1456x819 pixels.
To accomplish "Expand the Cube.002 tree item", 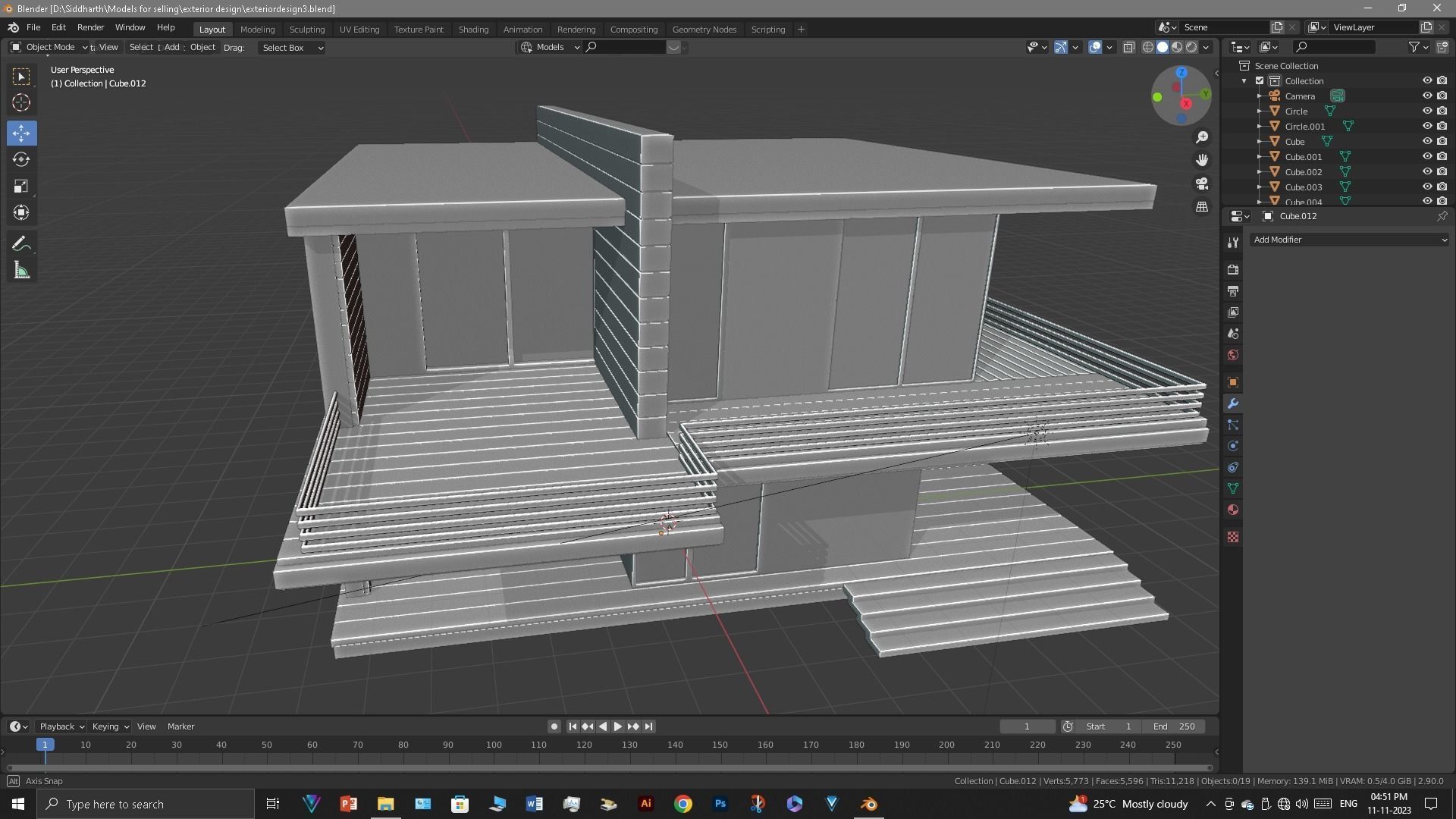I will (1260, 171).
